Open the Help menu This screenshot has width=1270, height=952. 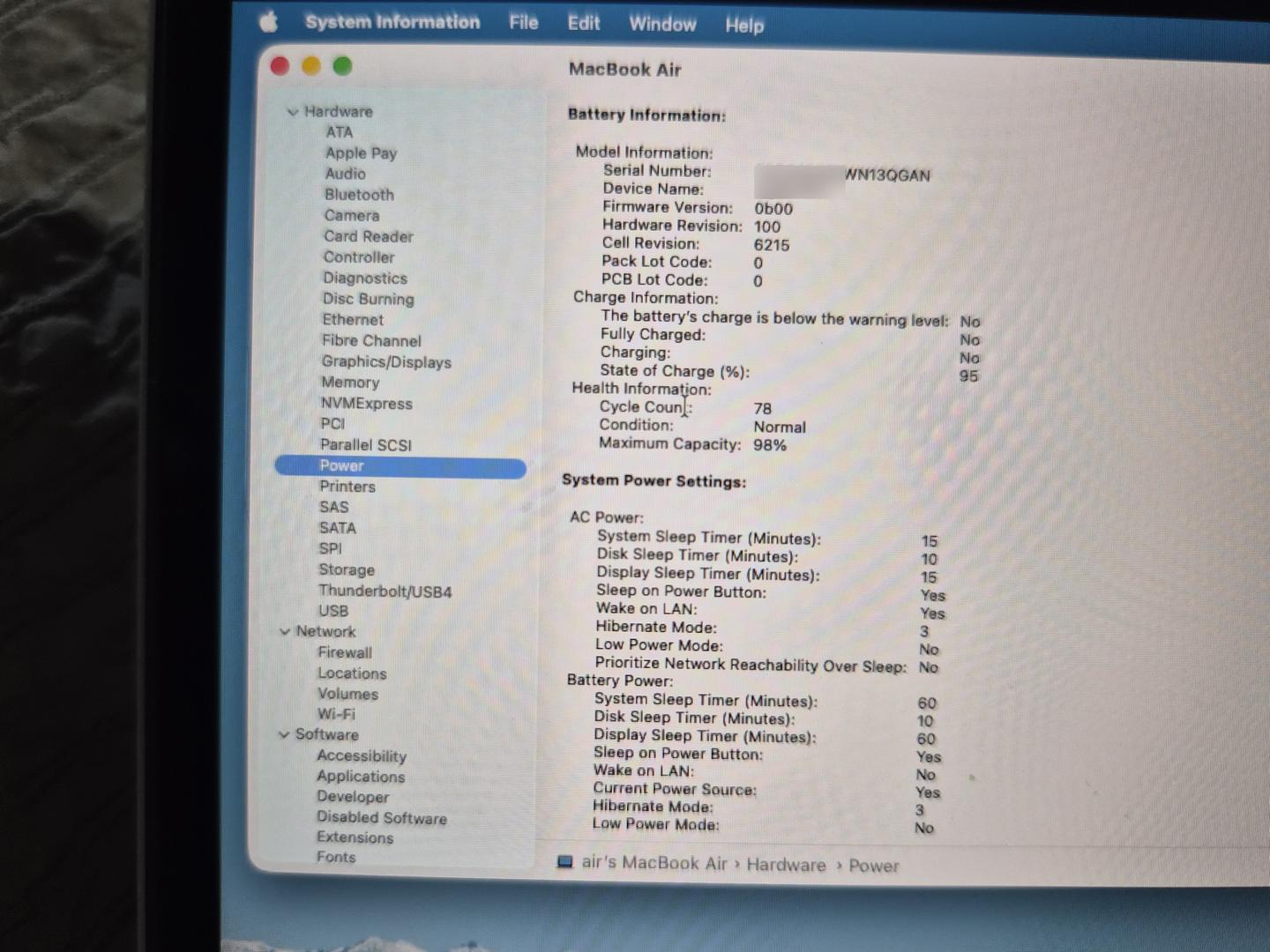pos(744,26)
